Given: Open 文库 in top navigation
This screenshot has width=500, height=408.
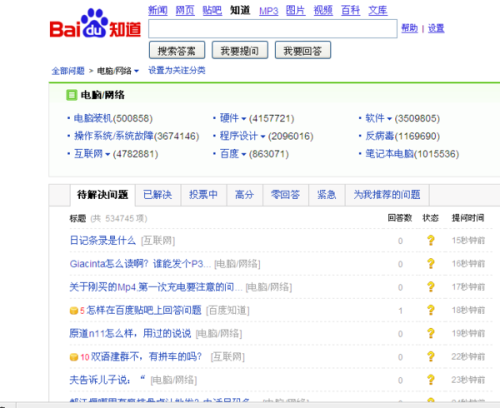Looking at the screenshot, I should pos(378,11).
